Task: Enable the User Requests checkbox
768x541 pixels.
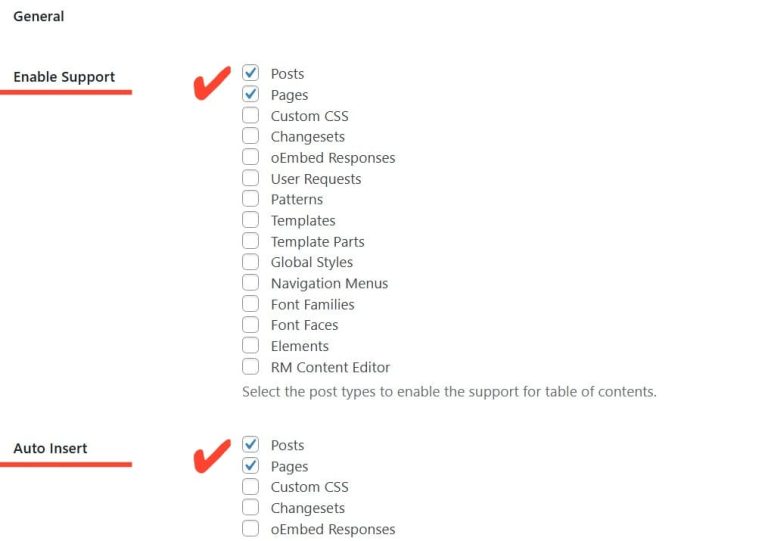Action: point(250,178)
